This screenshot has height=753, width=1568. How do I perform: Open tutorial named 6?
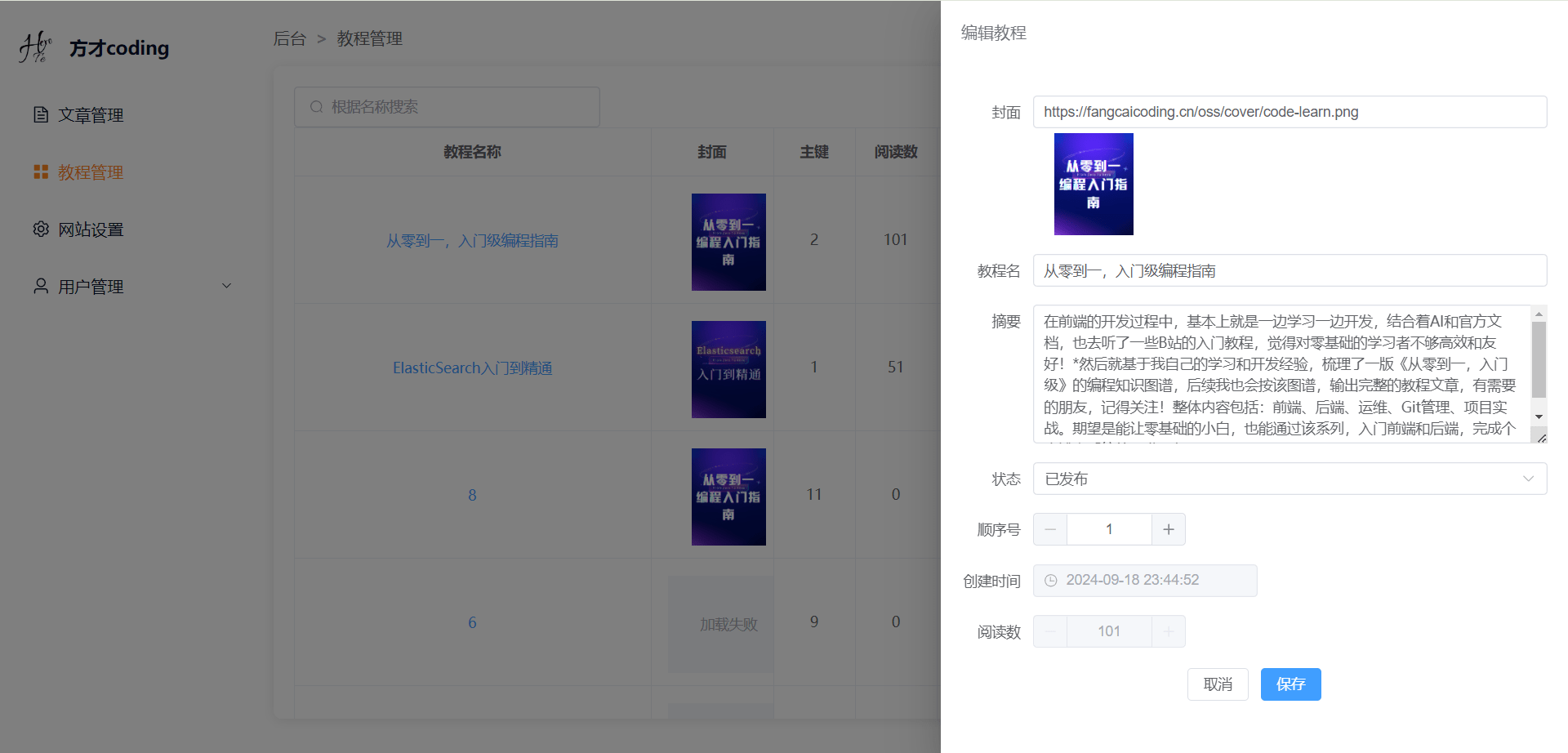point(472,622)
